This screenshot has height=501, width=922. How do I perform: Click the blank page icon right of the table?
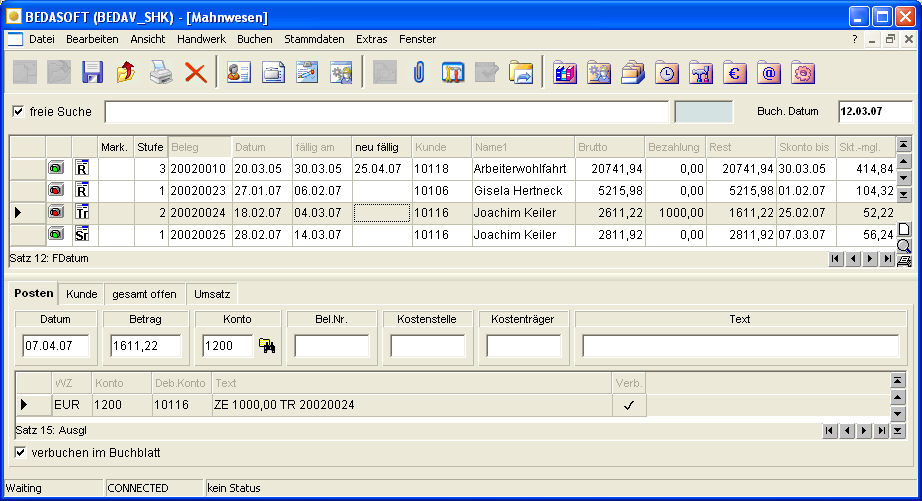pos(904,229)
